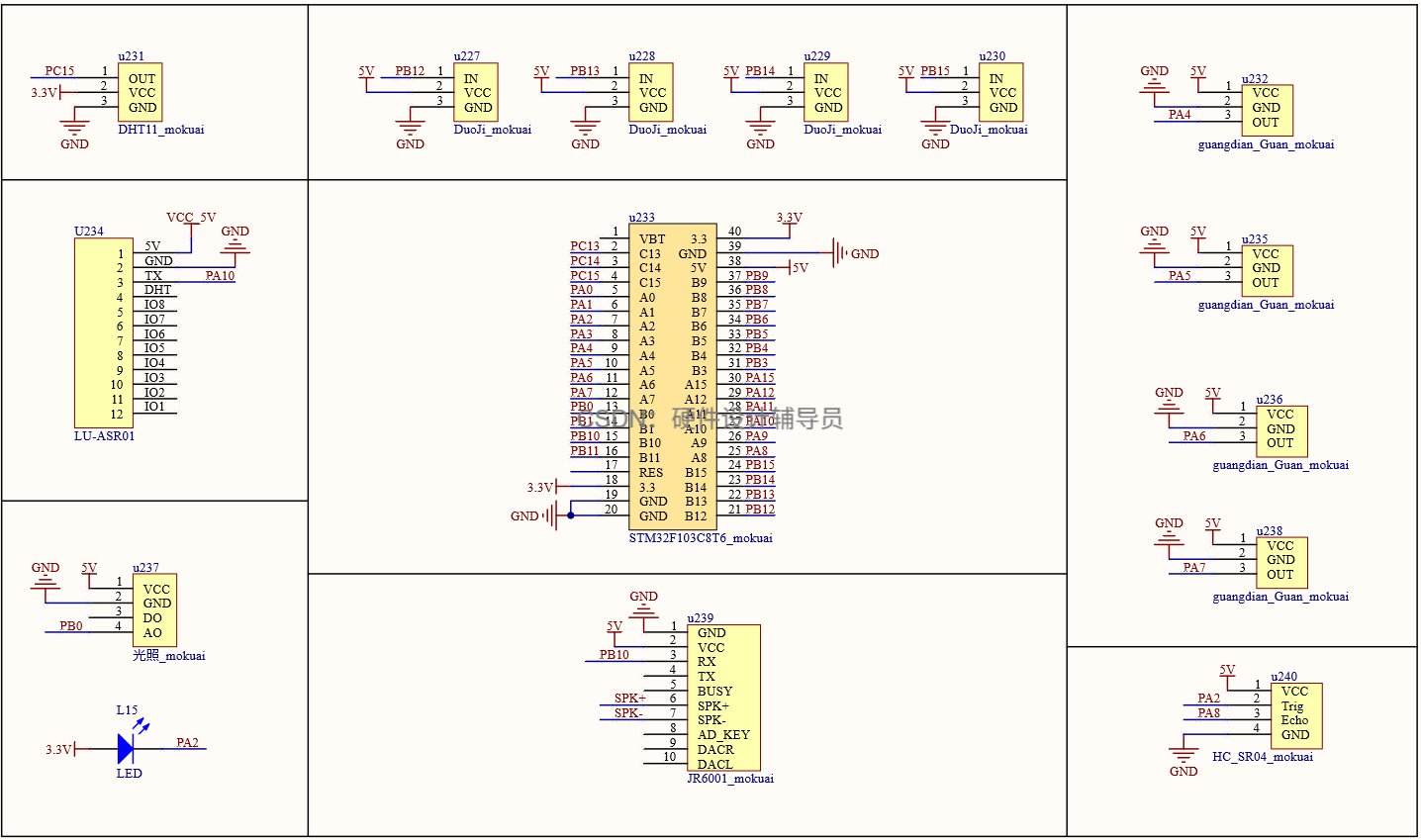Select the PA2 net label on u240 Trig pin

tap(1208, 699)
